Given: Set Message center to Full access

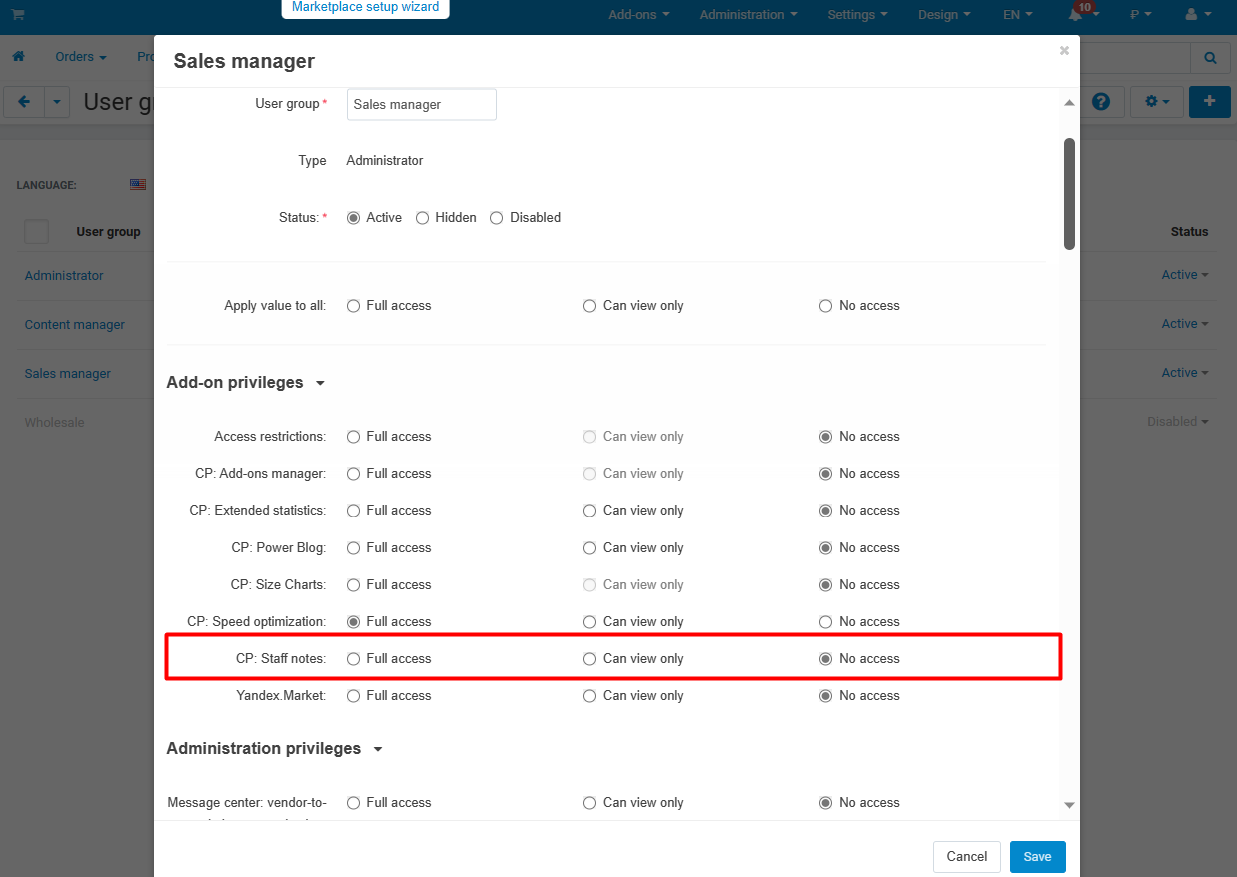Looking at the screenshot, I should [x=353, y=803].
